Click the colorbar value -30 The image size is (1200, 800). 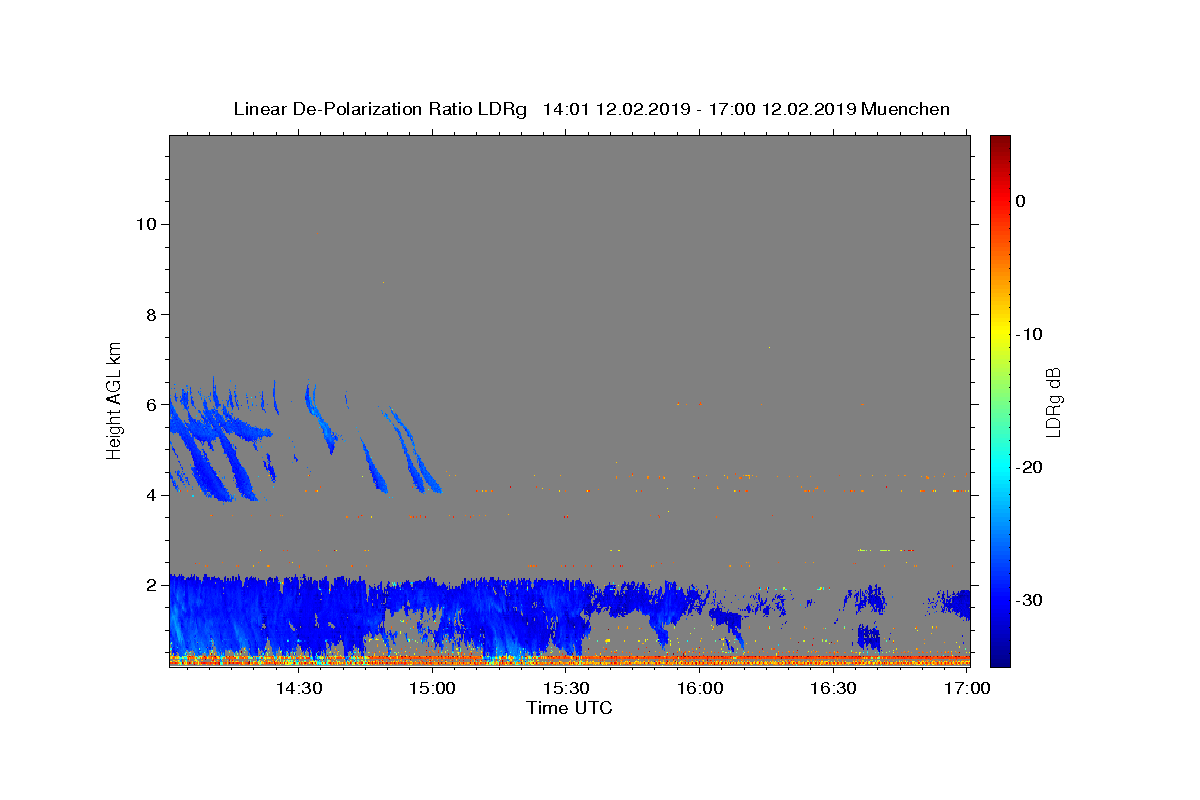pyautogui.click(x=1030, y=600)
